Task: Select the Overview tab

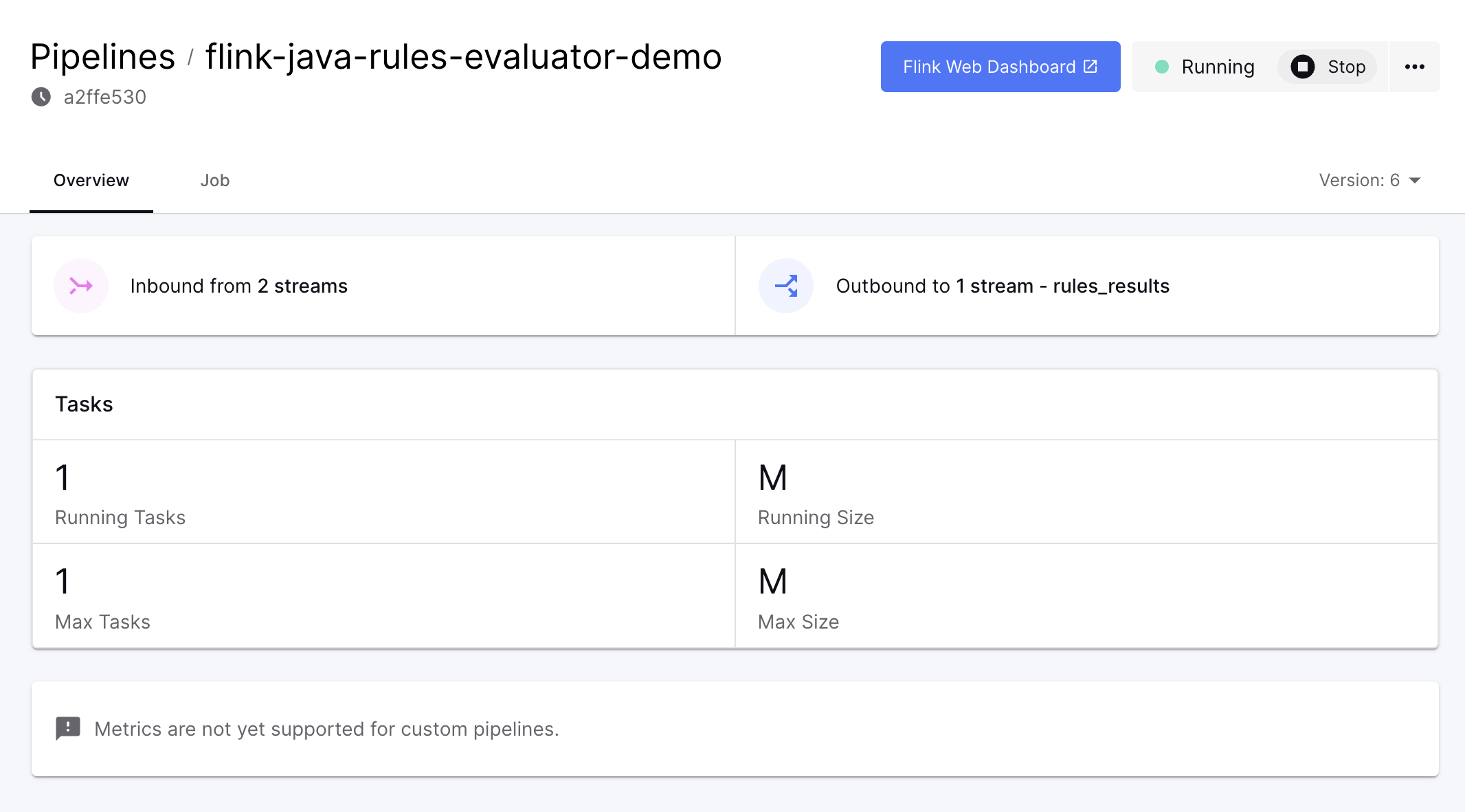Action: click(91, 180)
